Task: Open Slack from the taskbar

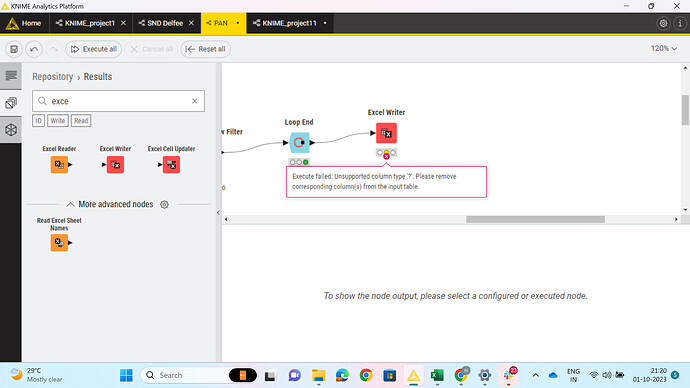Action: [x=509, y=375]
